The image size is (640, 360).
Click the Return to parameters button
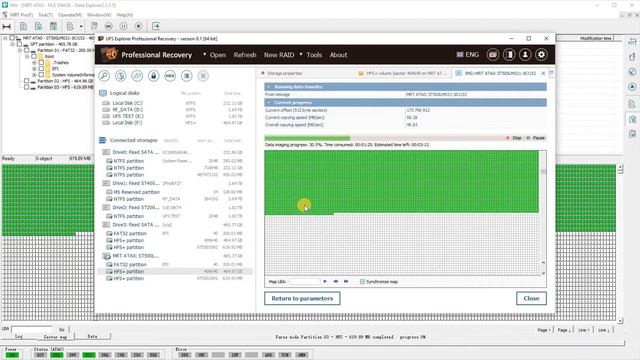(302, 298)
